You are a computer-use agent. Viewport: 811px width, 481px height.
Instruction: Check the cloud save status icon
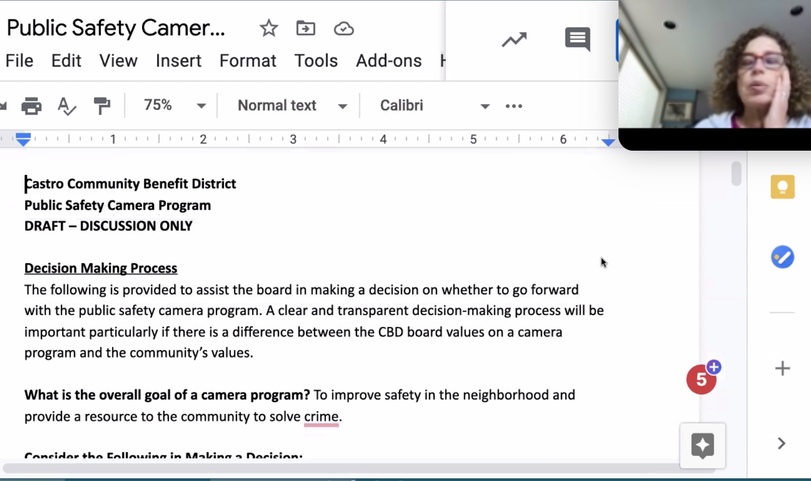coord(344,28)
